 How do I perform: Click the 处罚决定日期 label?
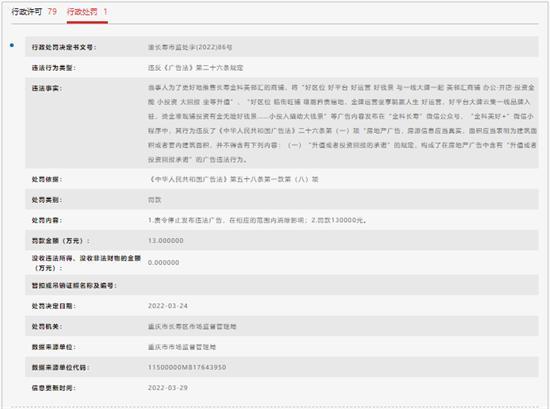(x=54, y=306)
